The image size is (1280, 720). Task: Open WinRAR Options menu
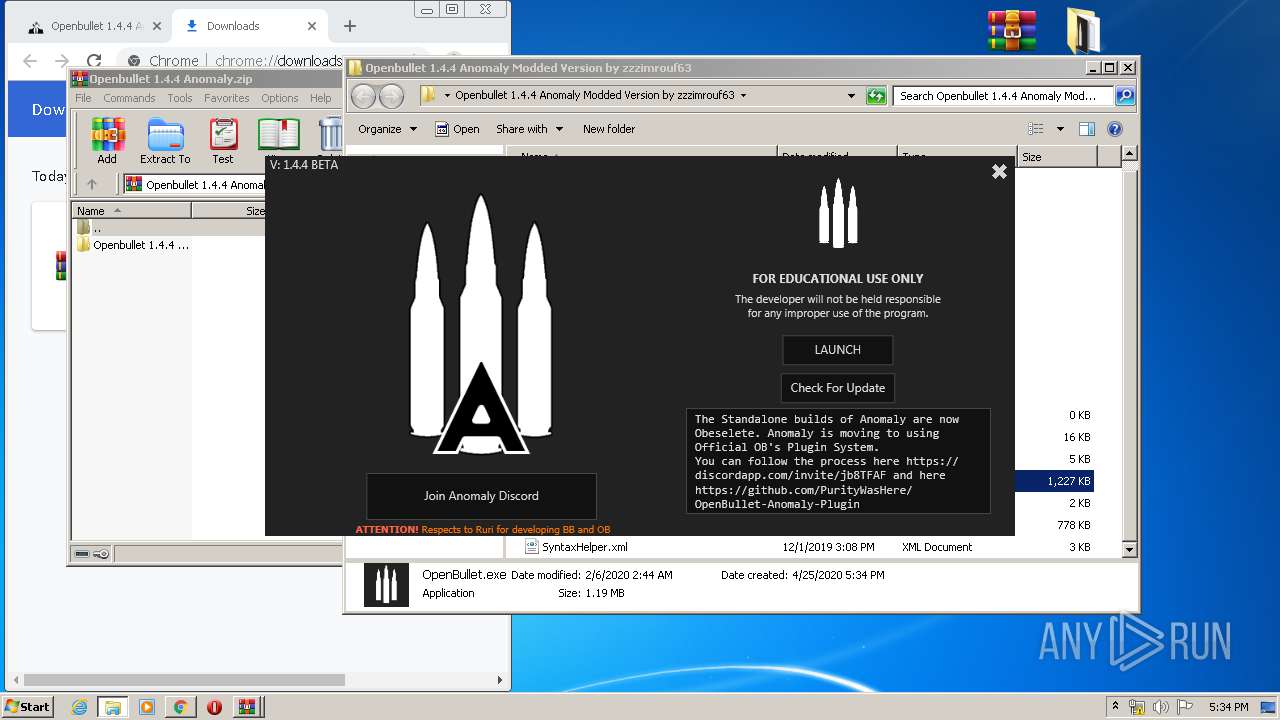[280, 98]
